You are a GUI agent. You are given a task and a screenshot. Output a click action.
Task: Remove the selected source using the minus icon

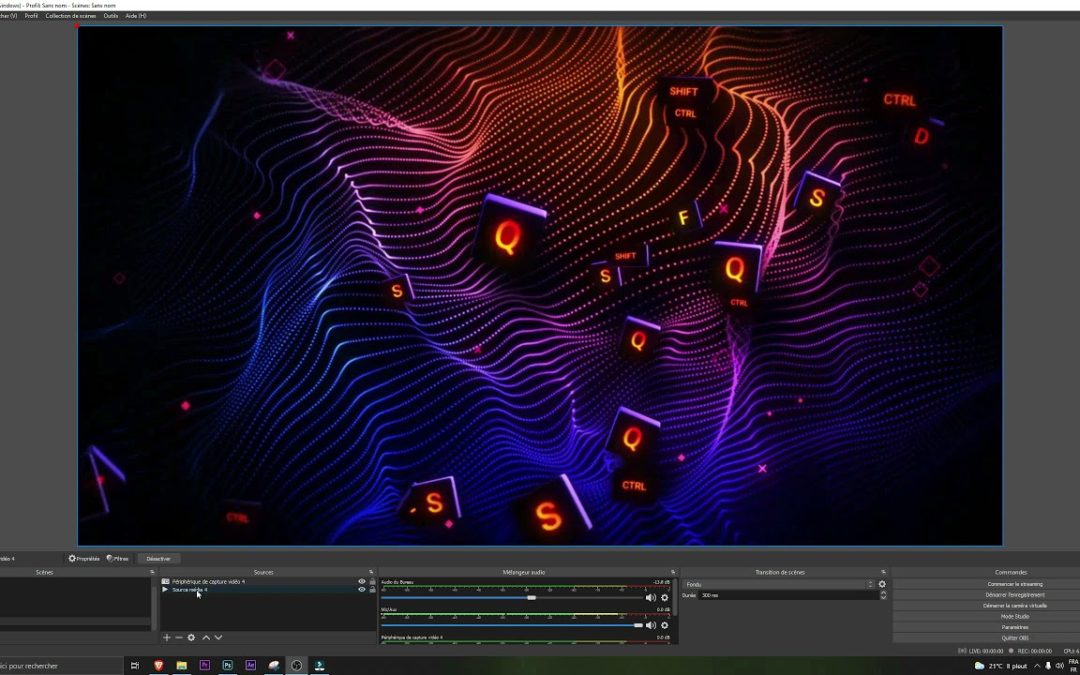pyautogui.click(x=179, y=638)
